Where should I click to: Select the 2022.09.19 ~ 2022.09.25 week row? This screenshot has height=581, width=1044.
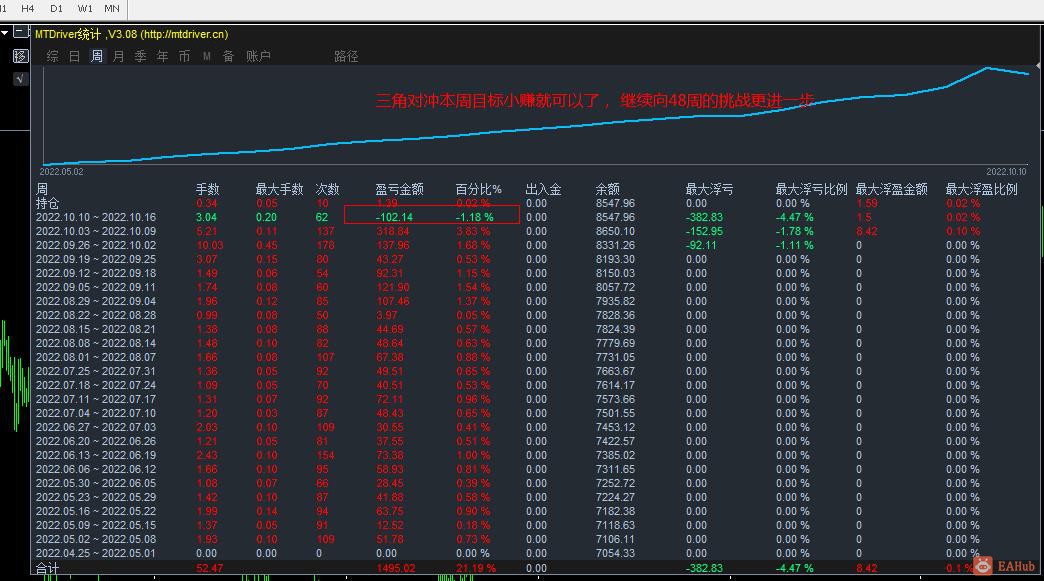coord(96,259)
